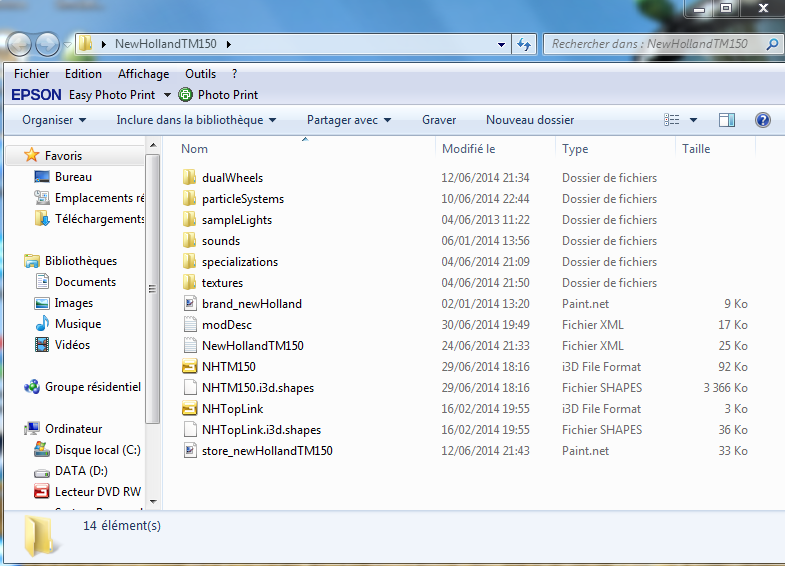Open the Easy Photo Print dropdown arrow
Viewport: 785px width, 566px height.
coord(167,95)
